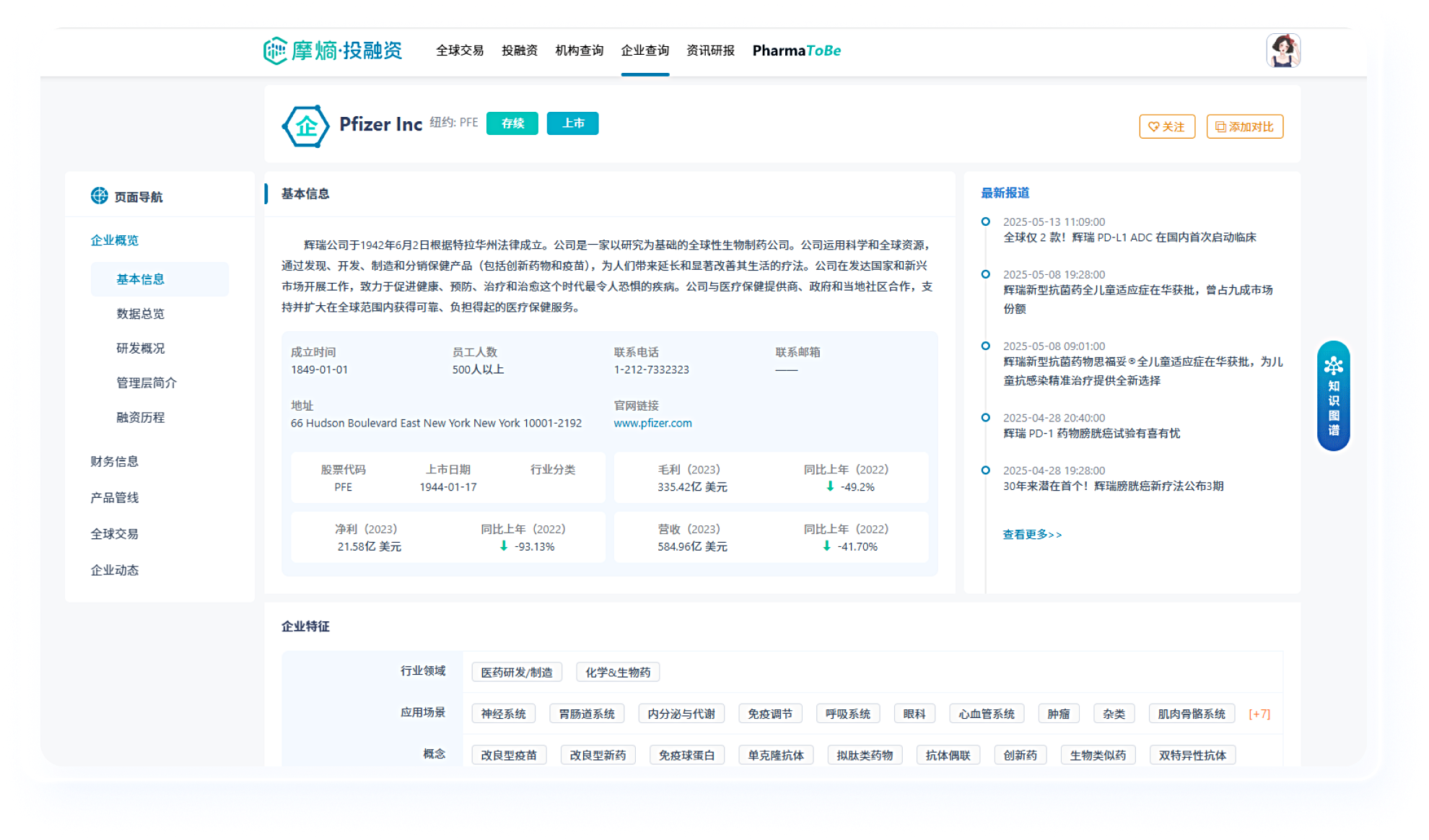Open the user avatar profile
This screenshot has height=840, width=1429.
tap(1283, 51)
